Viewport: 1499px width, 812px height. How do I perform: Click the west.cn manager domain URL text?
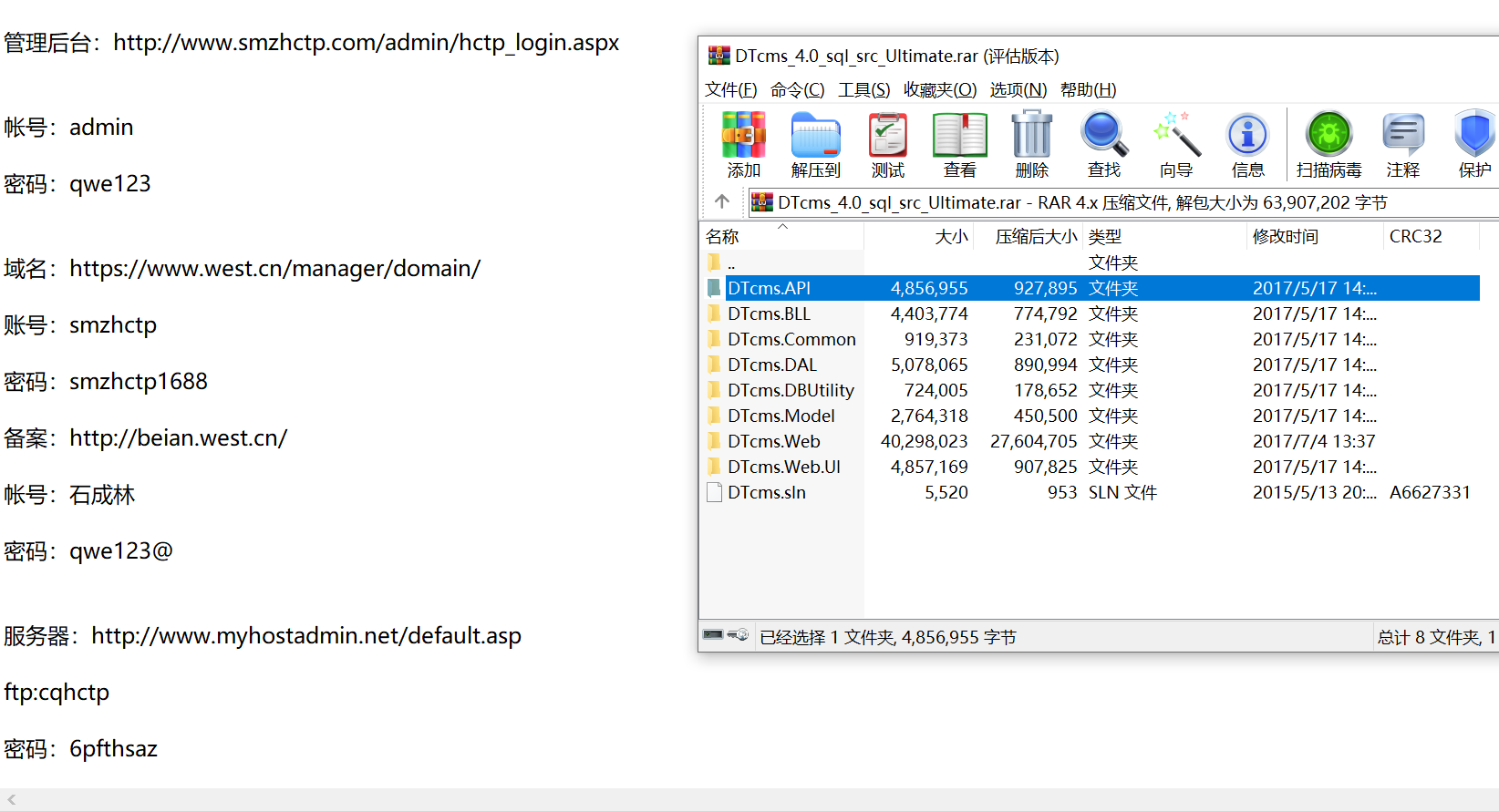pyautogui.click(x=274, y=269)
